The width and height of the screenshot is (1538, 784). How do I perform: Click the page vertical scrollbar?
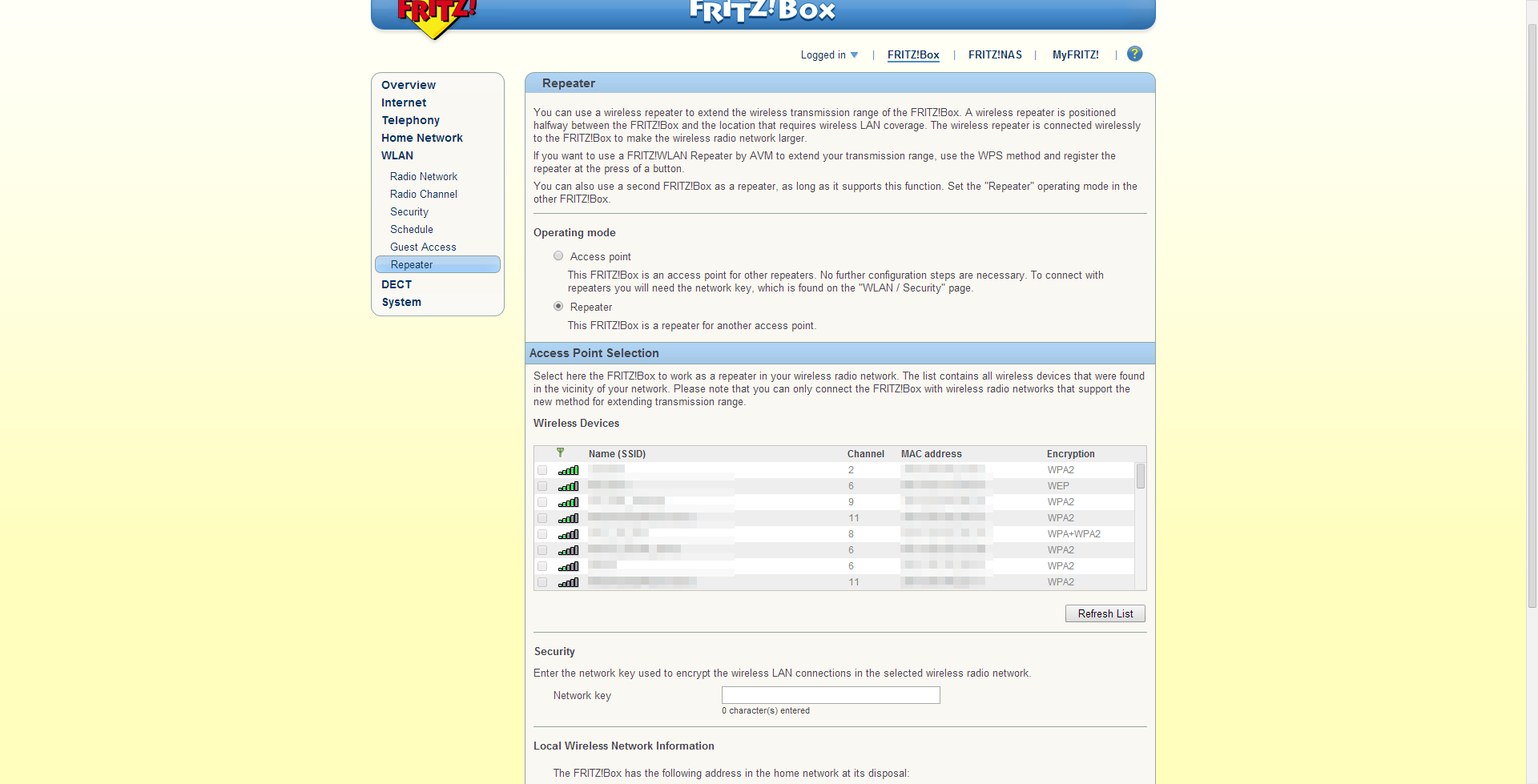coord(1532,316)
